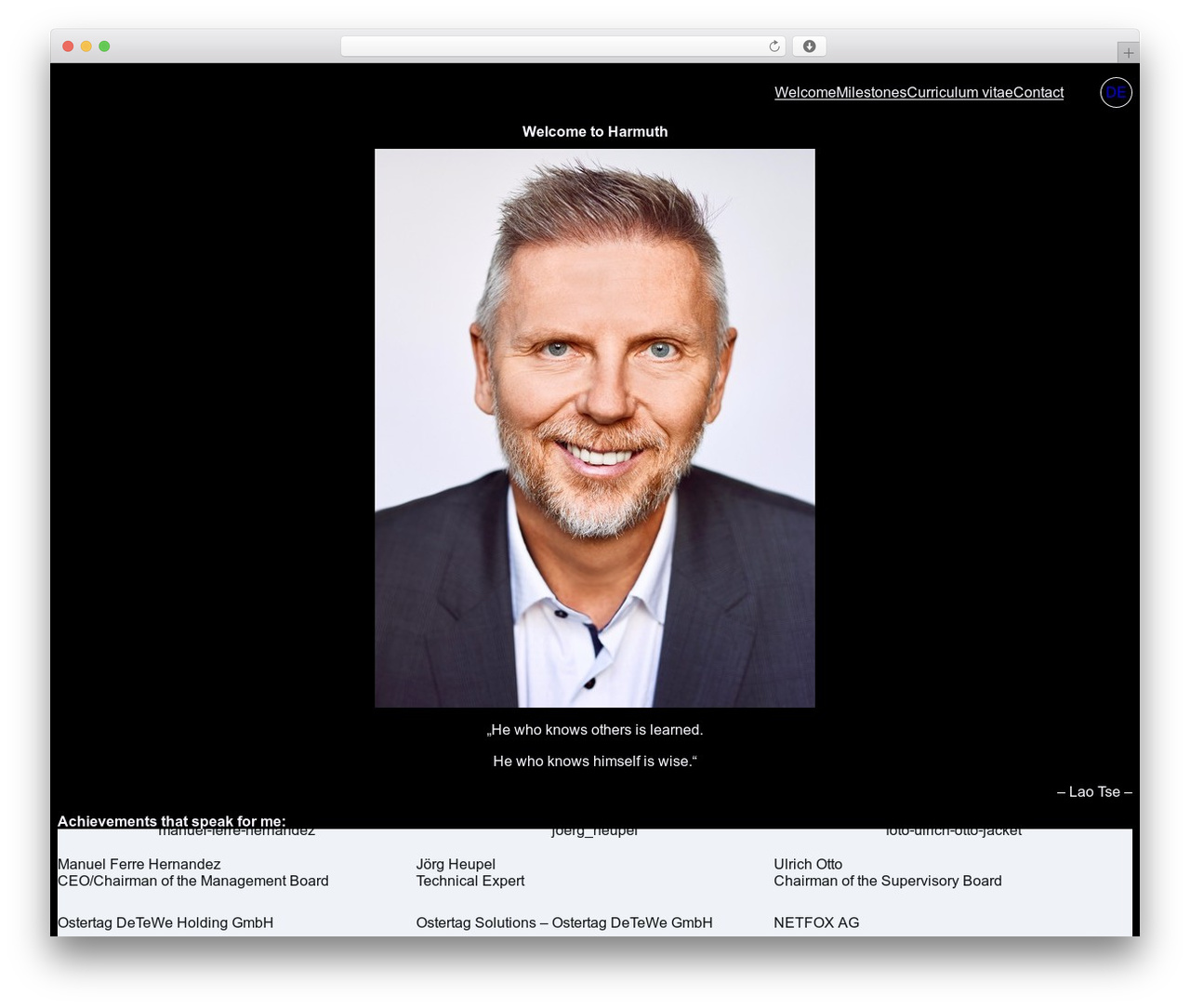Go to the Milestones navigation link

coord(871,92)
